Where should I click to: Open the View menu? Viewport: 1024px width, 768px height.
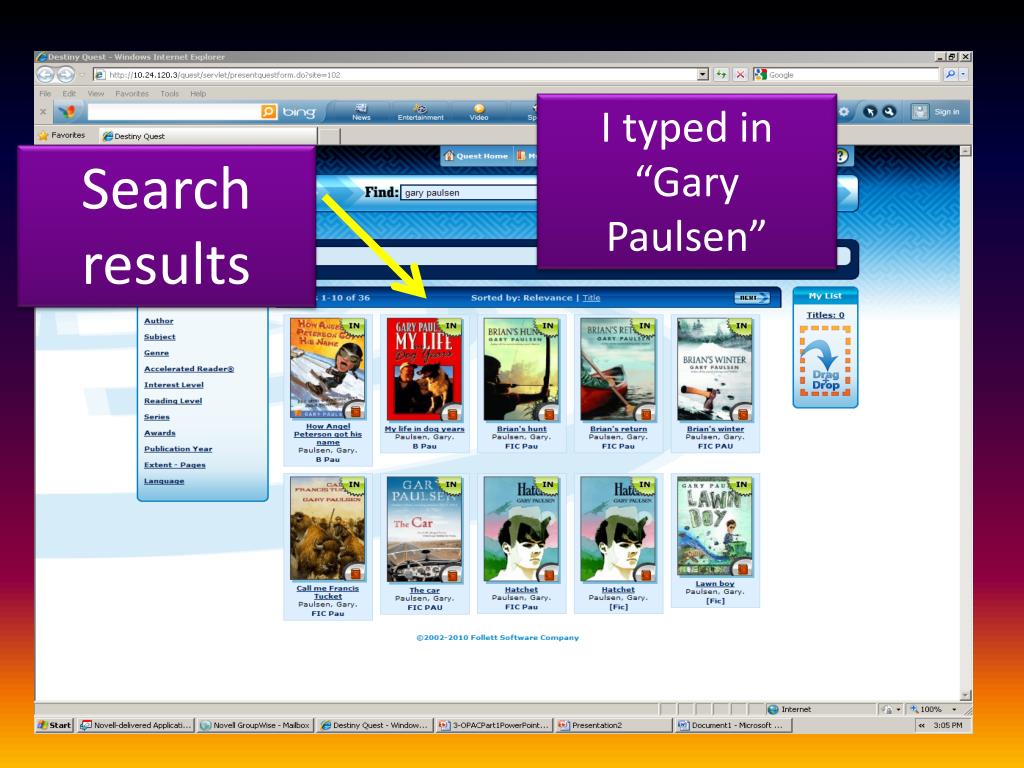coord(96,93)
